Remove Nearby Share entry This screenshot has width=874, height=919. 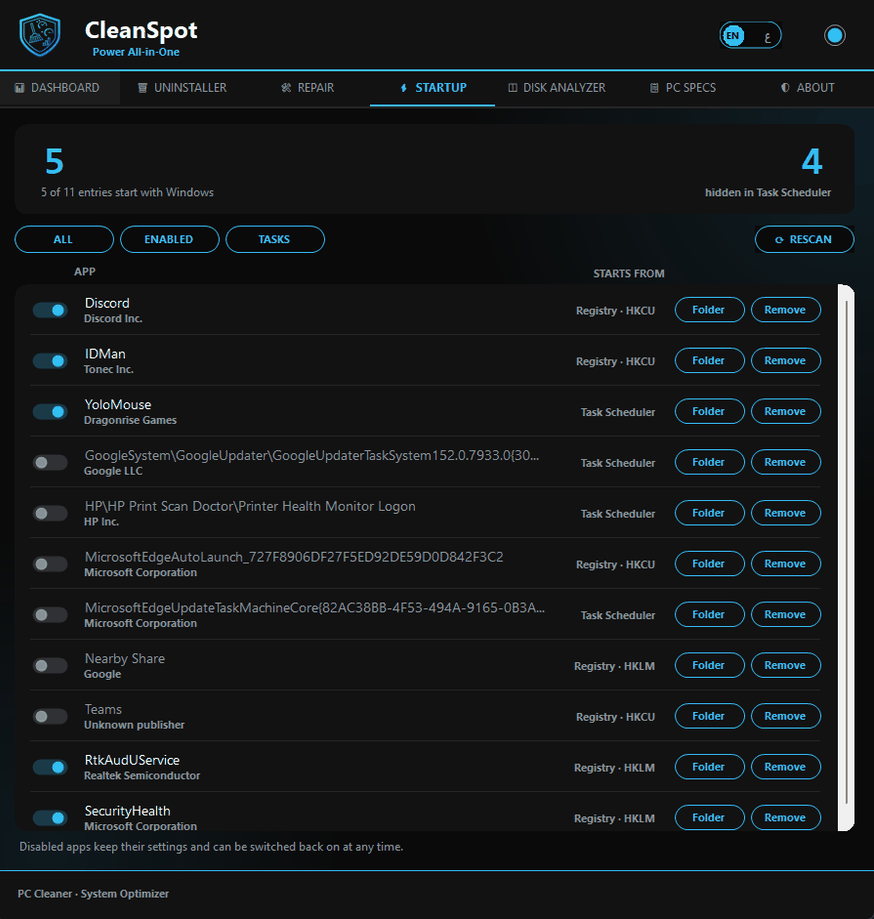[785, 665]
